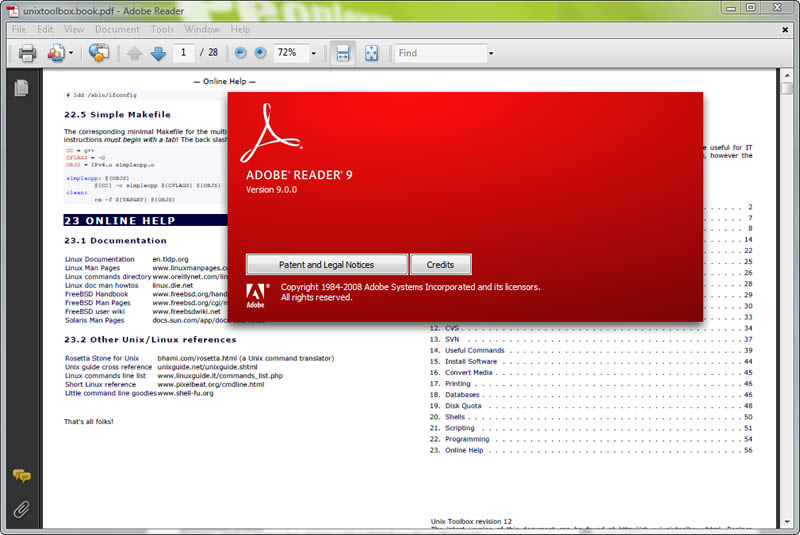Expand the zoom percentage dropdown
Viewport: 800px width, 535px height.
point(313,53)
